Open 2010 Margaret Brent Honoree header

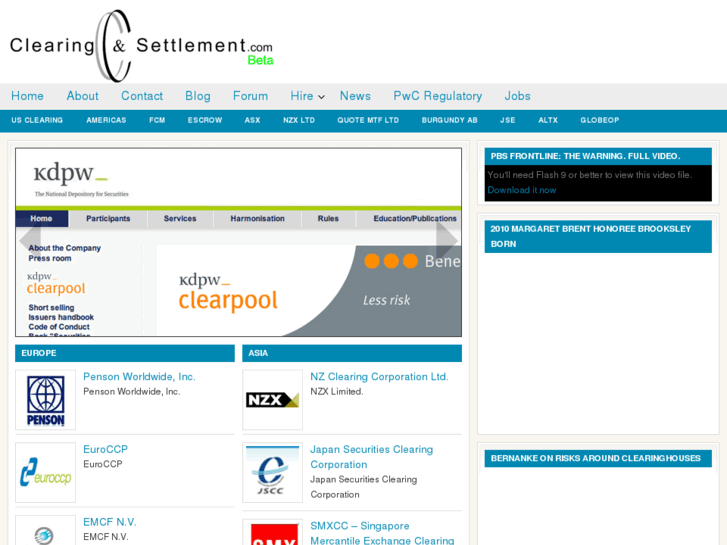click(598, 237)
